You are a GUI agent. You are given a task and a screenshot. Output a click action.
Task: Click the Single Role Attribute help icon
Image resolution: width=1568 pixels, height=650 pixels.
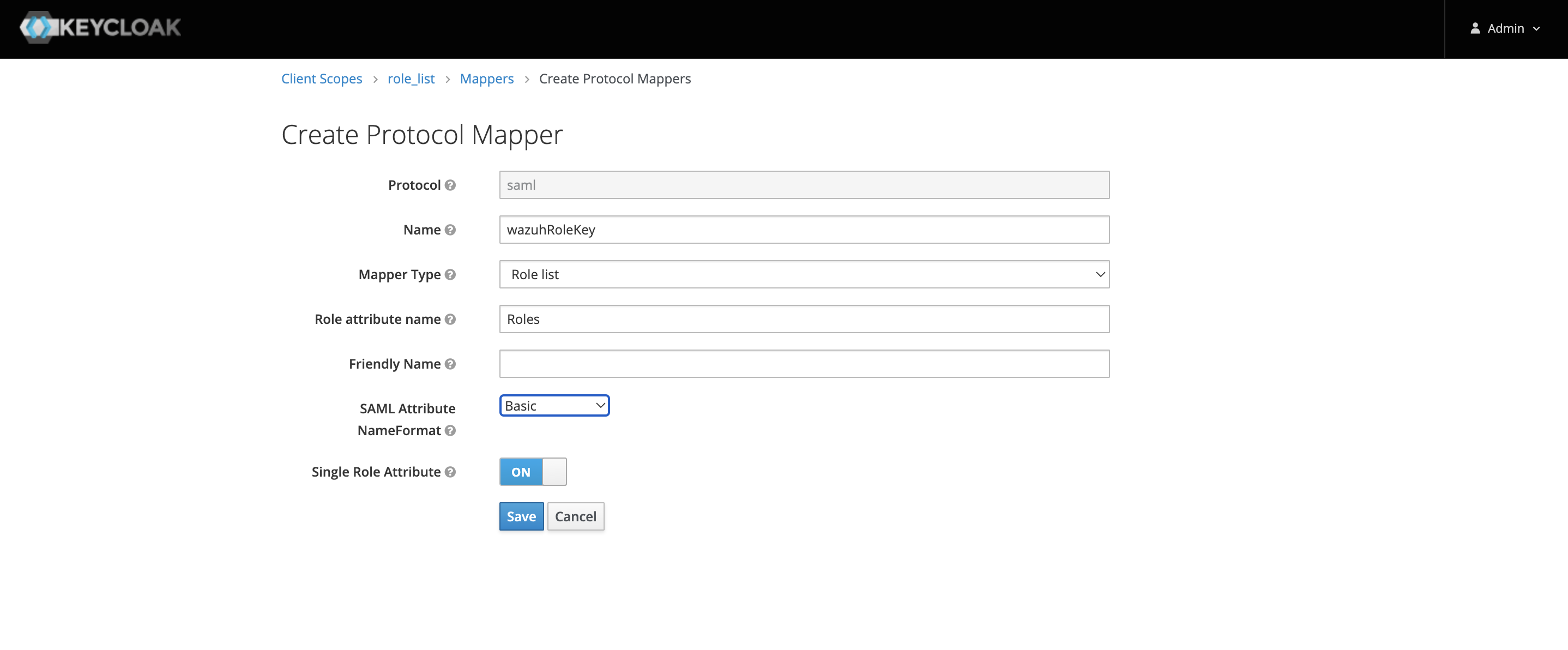pyautogui.click(x=450, y=472)
